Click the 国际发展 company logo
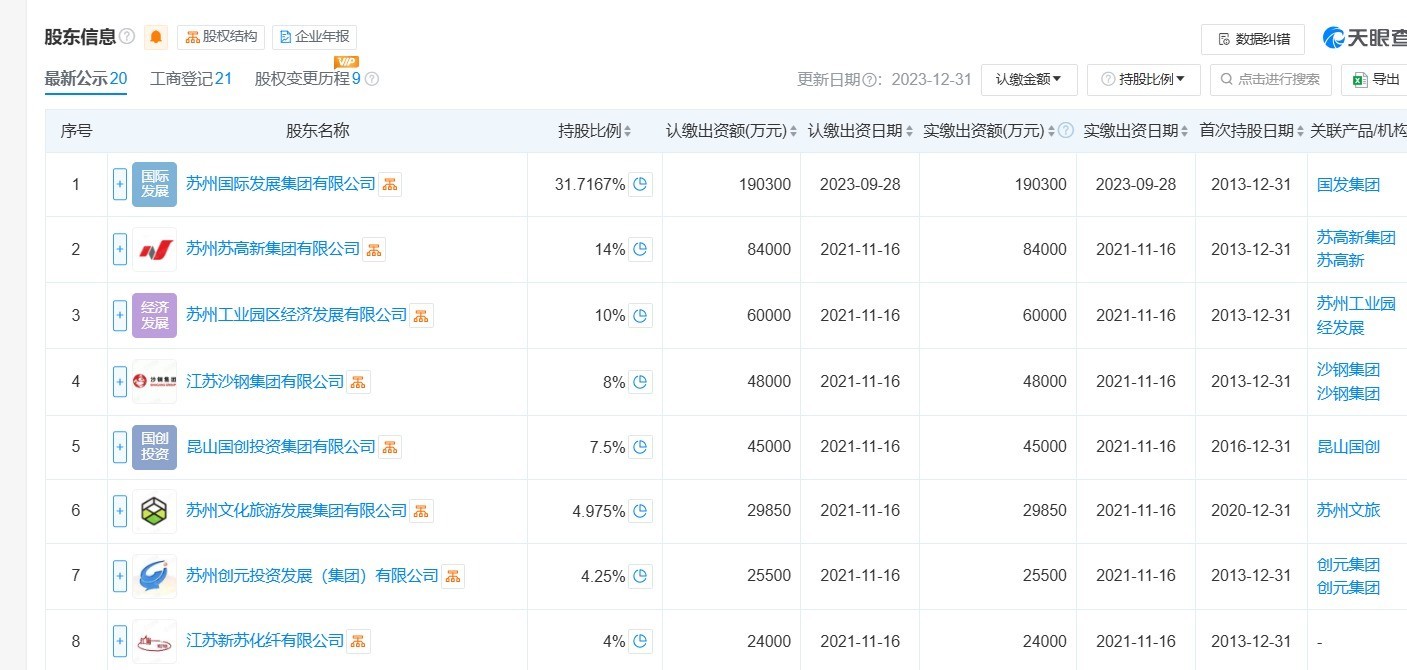This screenshot has width=1407, height=670. (154, 184)
